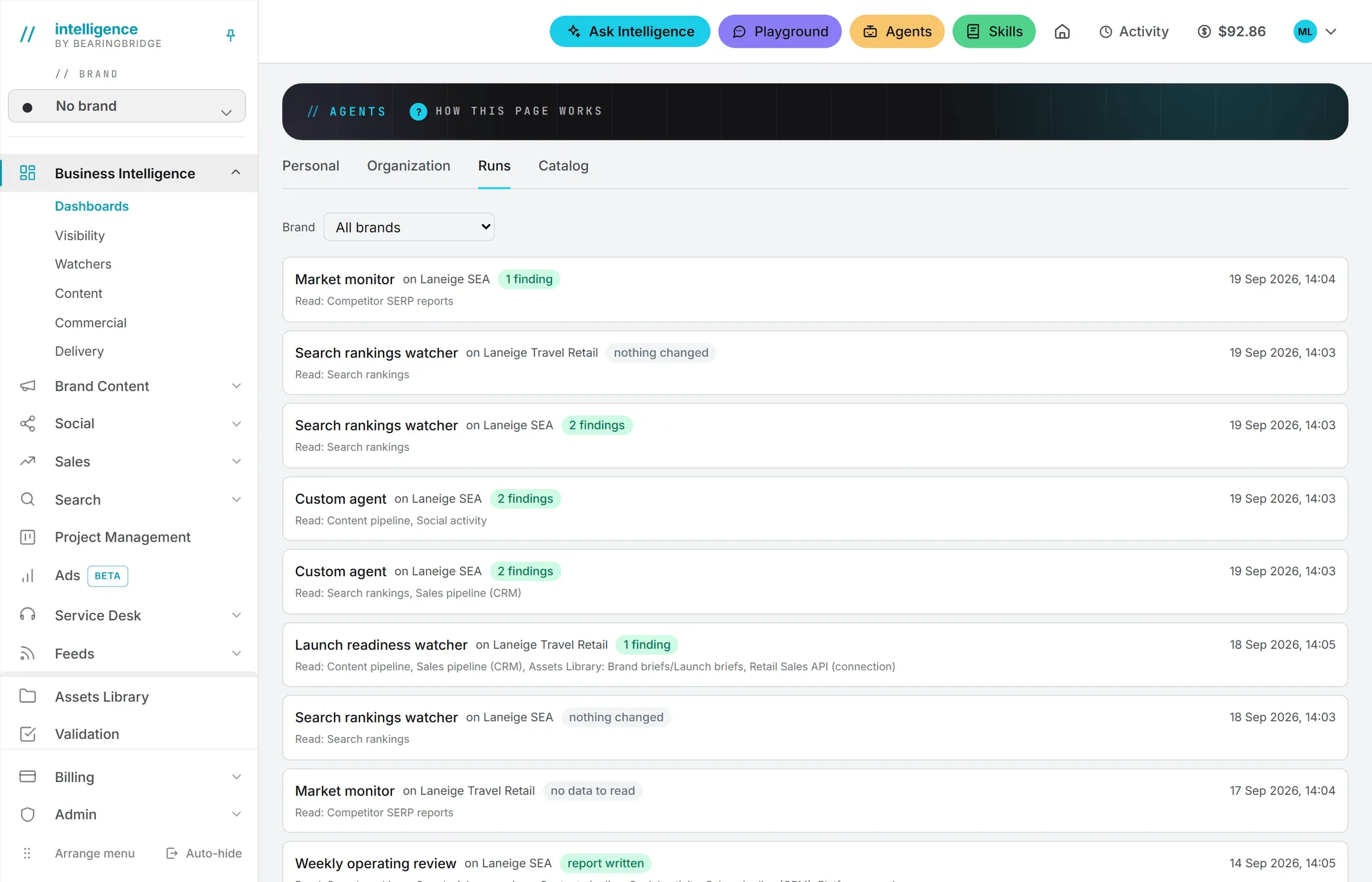Click the Brand Content megaphone icon
This screenshot has height=882, width=1372.
(27, 386)
